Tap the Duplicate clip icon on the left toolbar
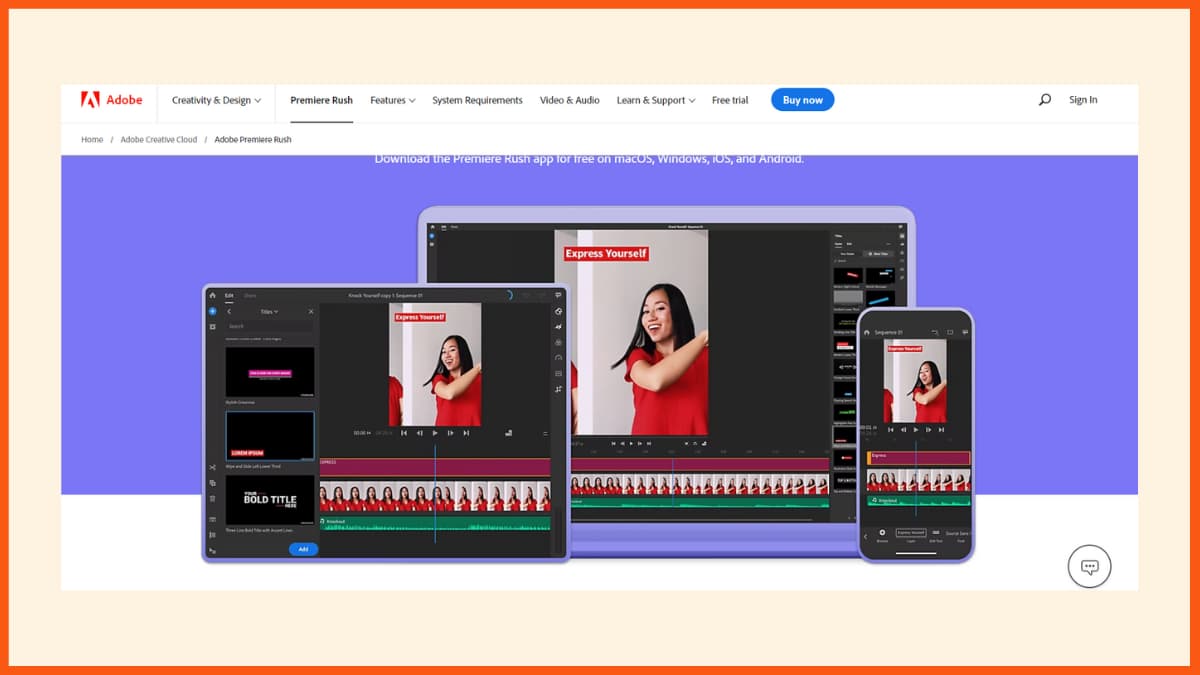1200x675 pixels. (212, 483)
